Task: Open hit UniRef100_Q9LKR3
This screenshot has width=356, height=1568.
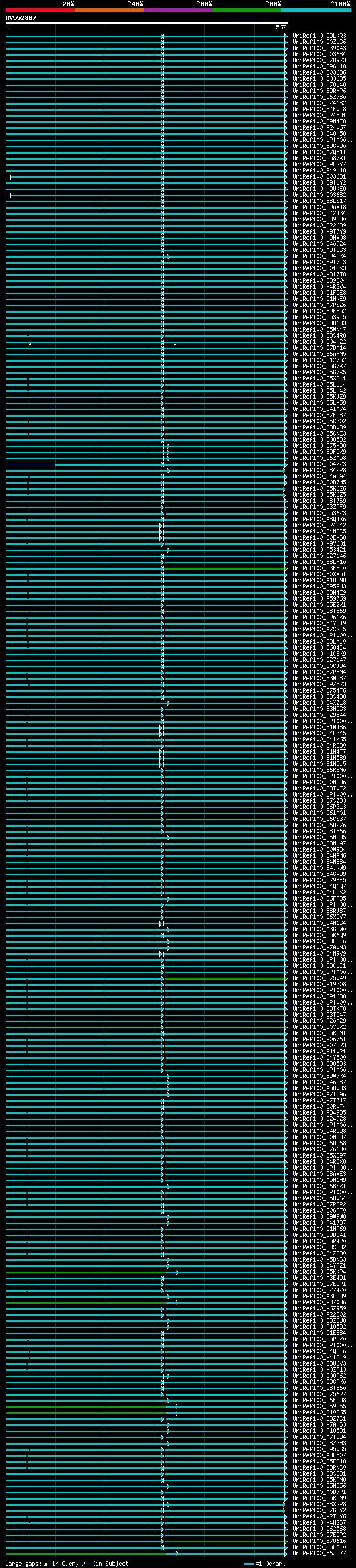Action: (x=319, y=36)
